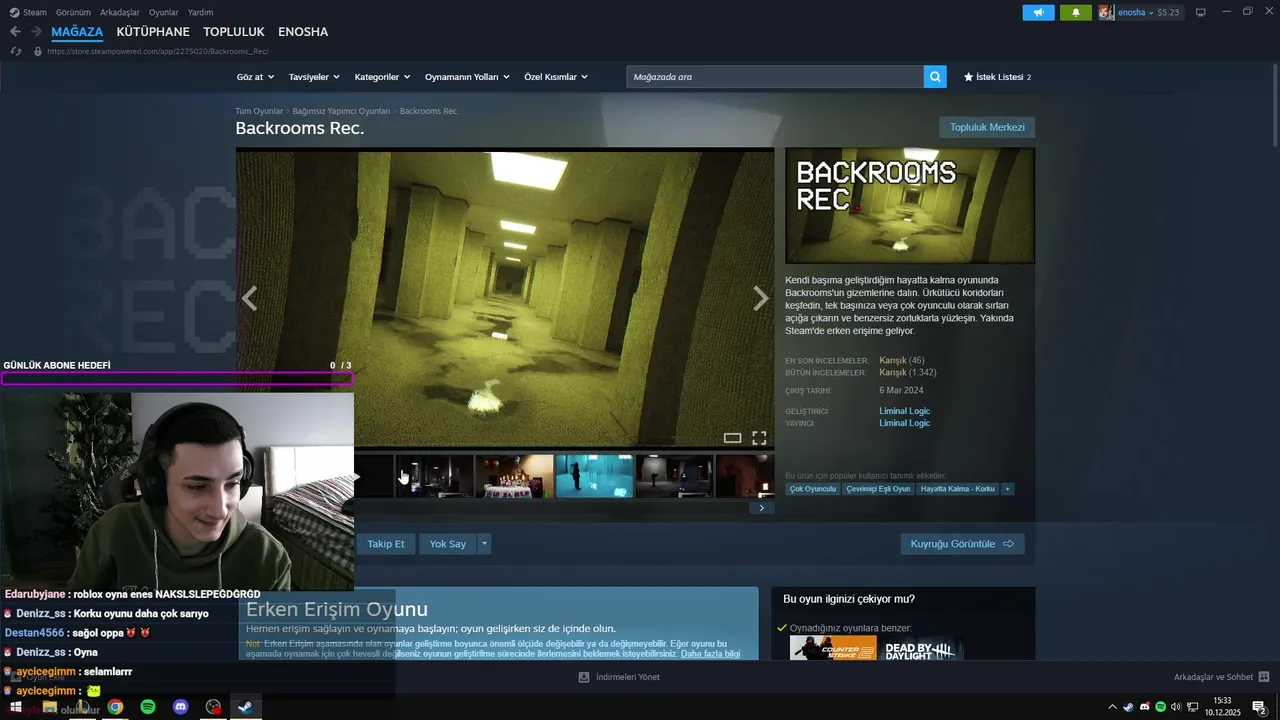
Task: Open the Steam menu
Action: (x=28, y=12)
